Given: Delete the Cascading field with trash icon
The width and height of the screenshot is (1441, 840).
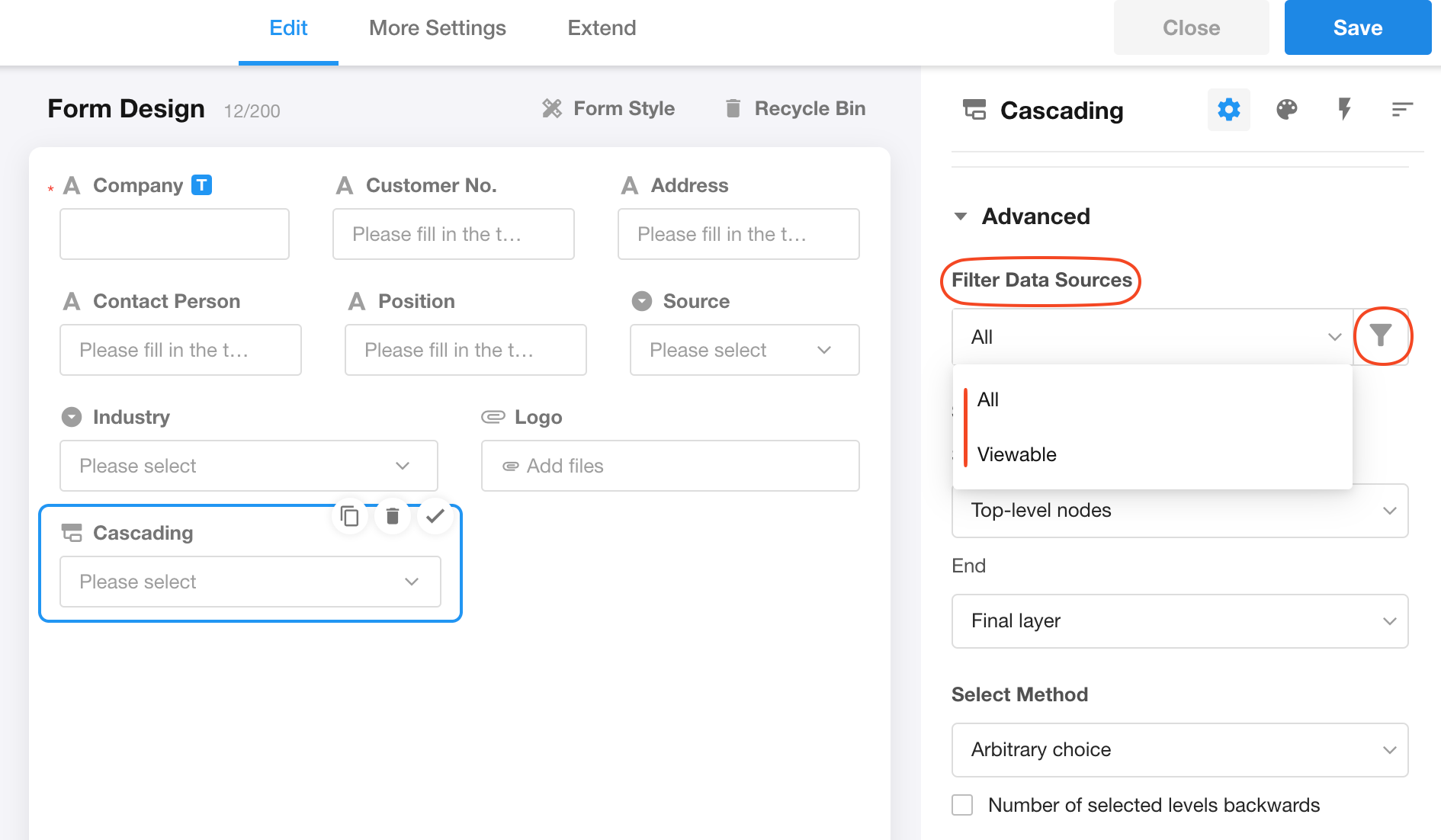Looking at the screenshot, I should (x=393, y=517).
